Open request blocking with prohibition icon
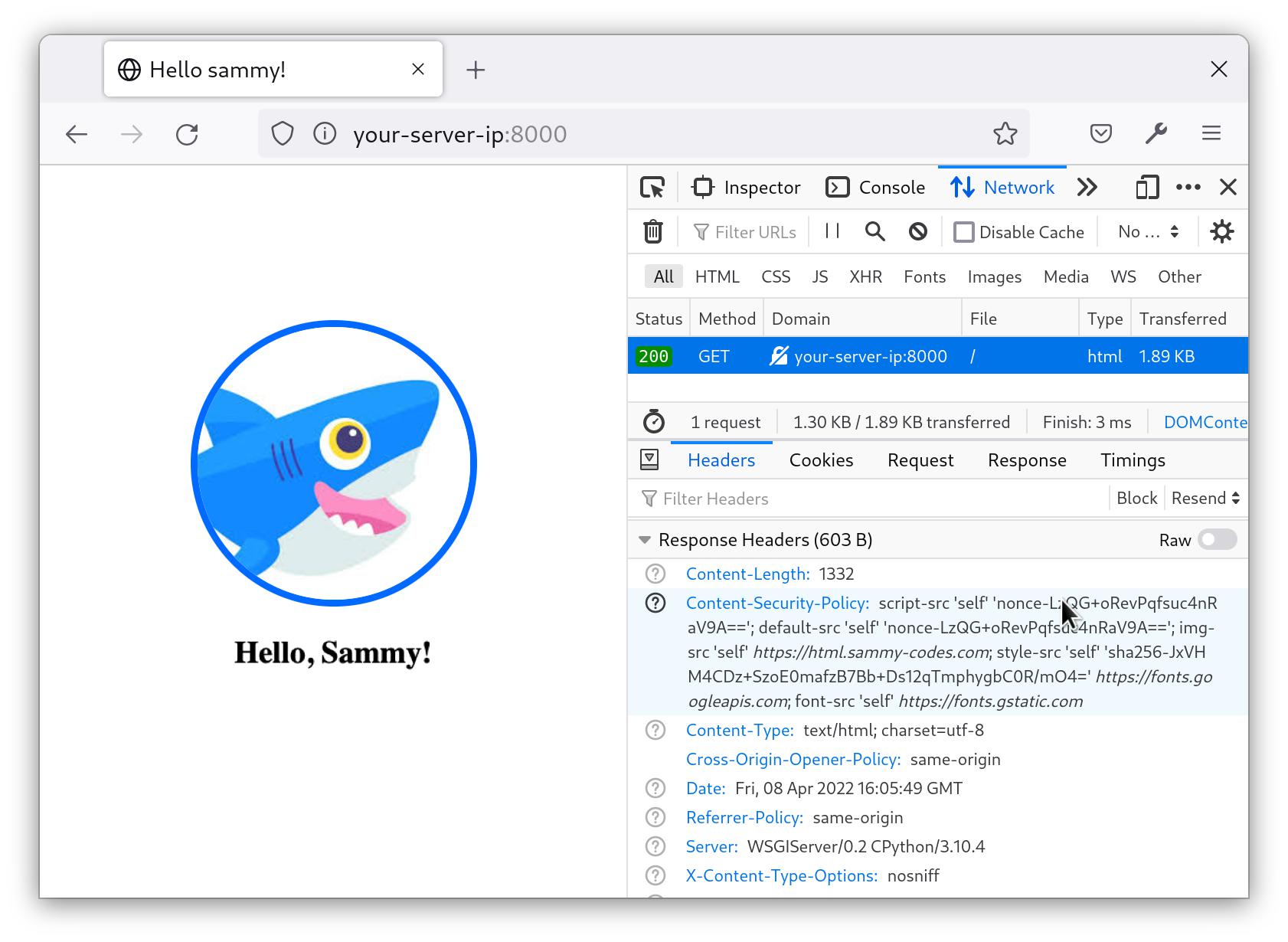This screenshot has height=942, width=1288. [x=917, y=231]
